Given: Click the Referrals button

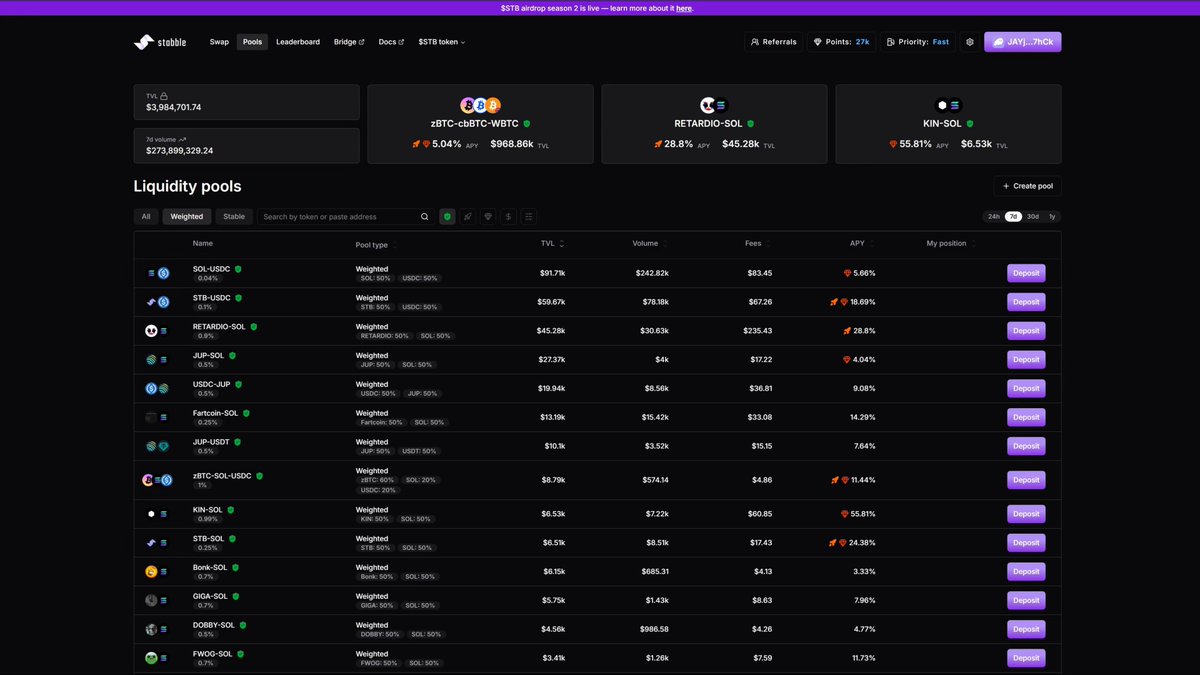Looking at the screenshot, I should pyautogui.click(x=774, y=42).
